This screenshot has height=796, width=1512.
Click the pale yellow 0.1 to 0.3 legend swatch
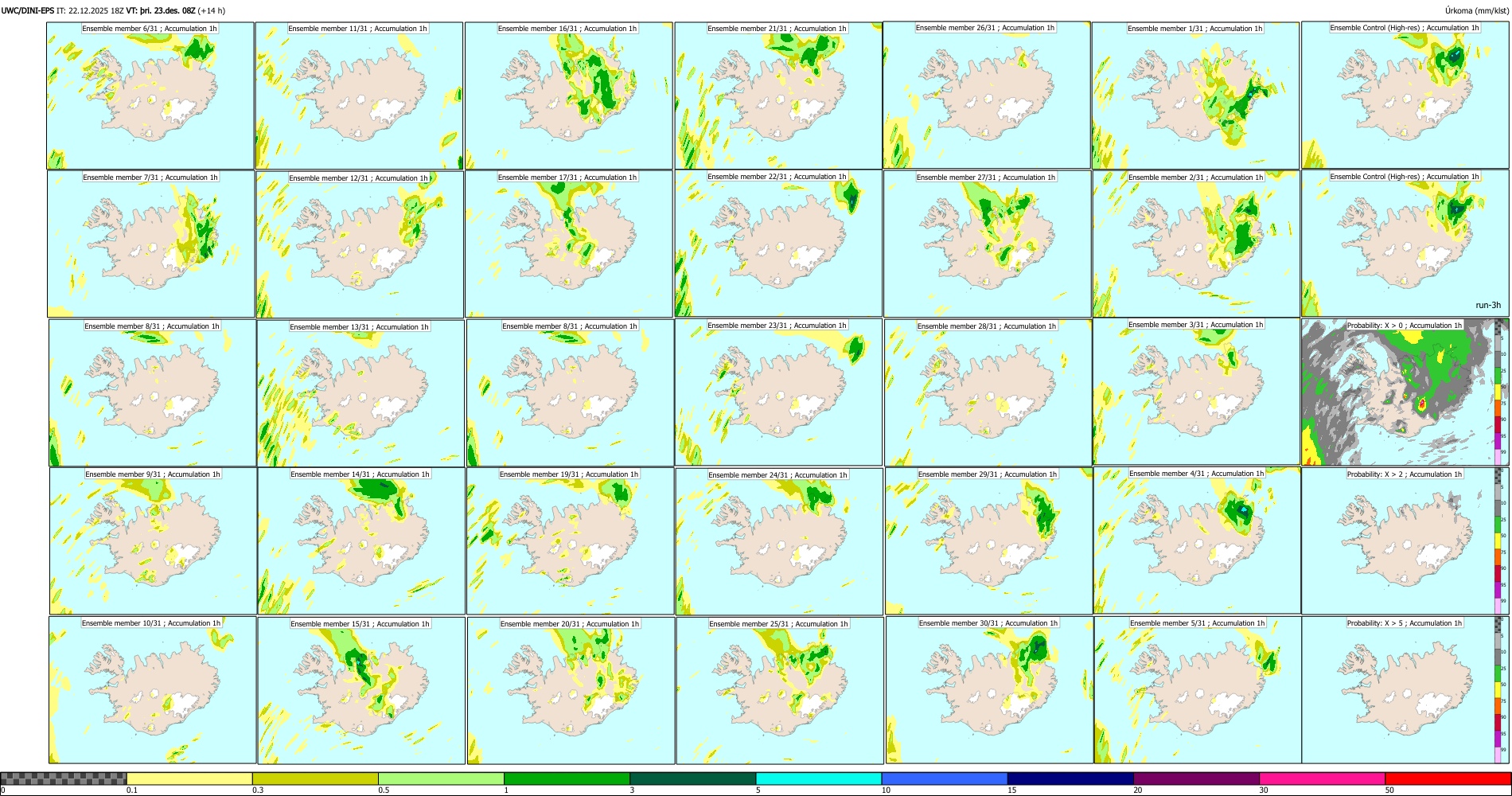(189, 778)
